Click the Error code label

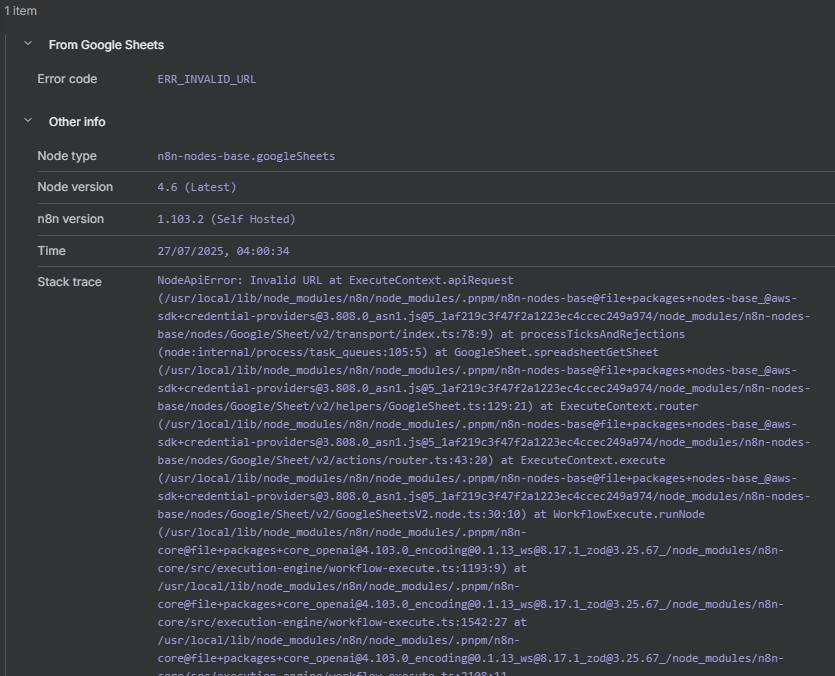pos(67,79)
